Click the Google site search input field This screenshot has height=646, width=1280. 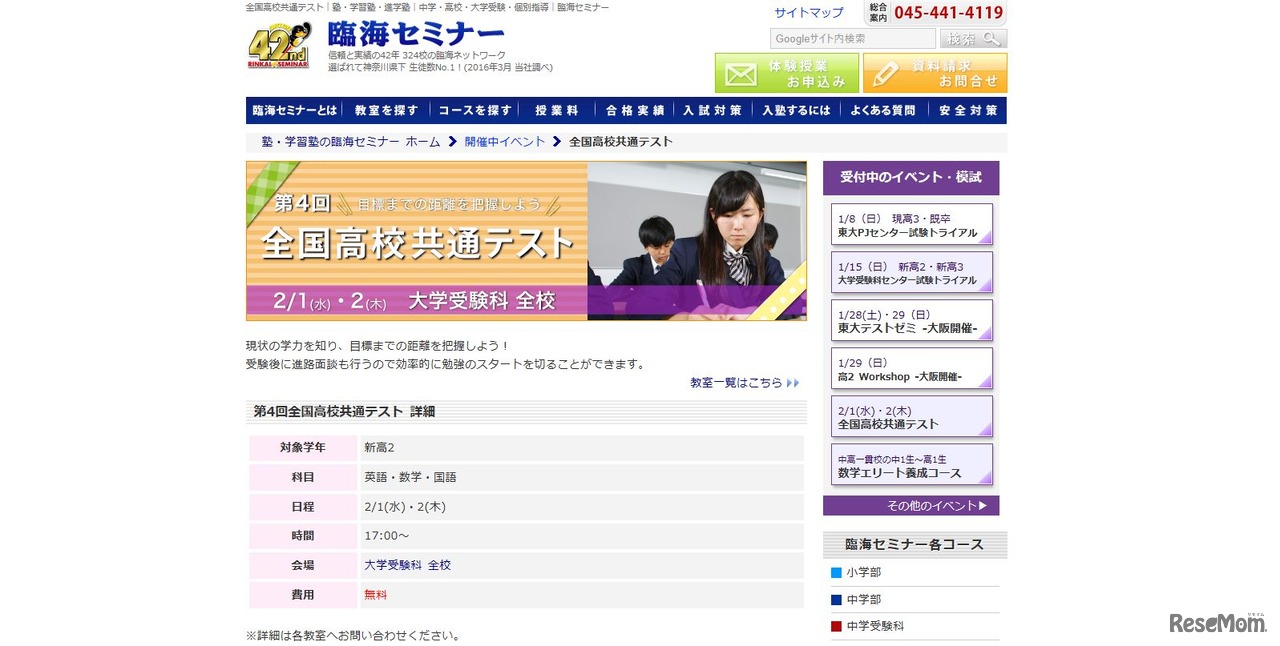pyautogui.click(x=852, y=39)
